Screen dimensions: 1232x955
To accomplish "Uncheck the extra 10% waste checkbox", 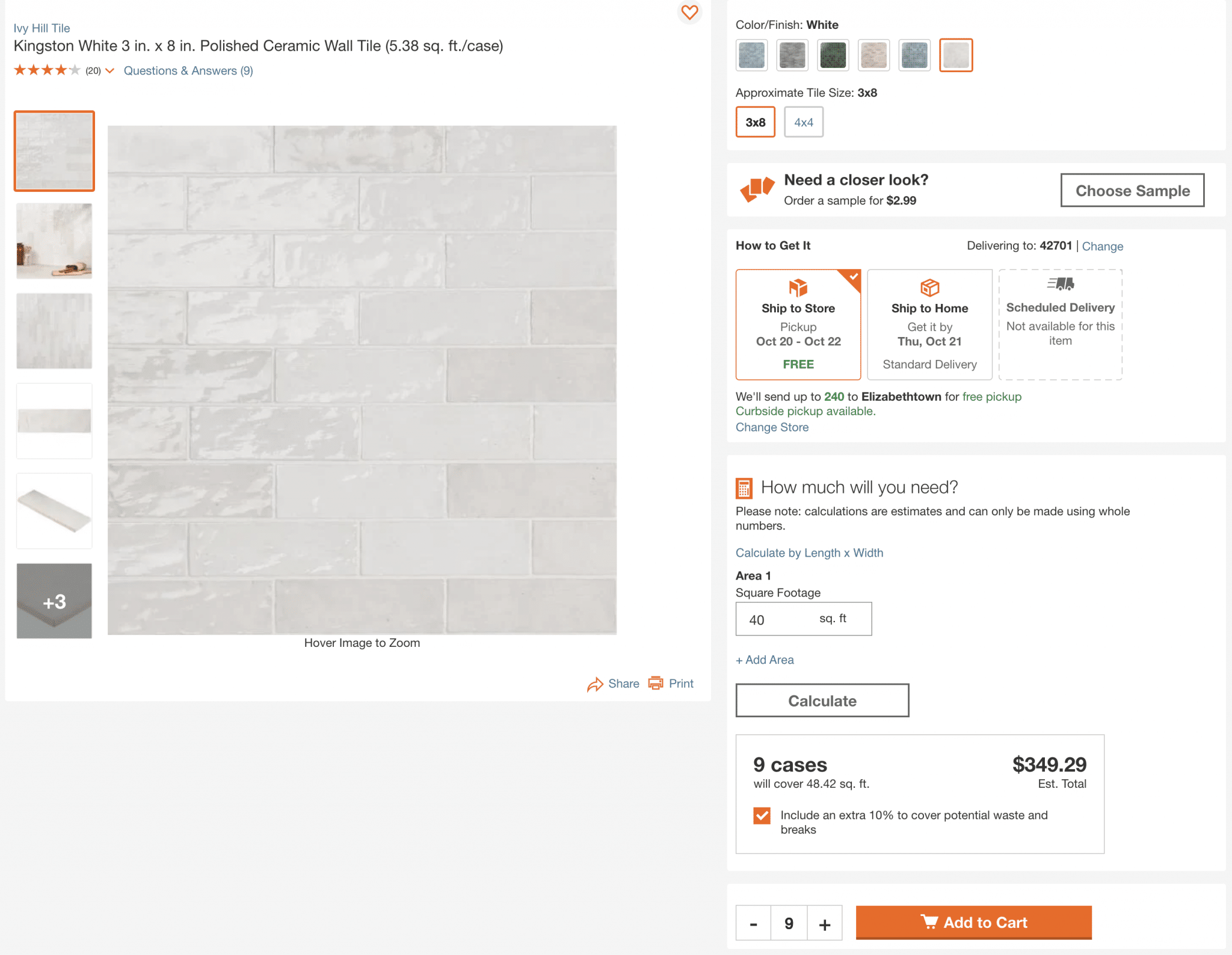I will 762,815.
